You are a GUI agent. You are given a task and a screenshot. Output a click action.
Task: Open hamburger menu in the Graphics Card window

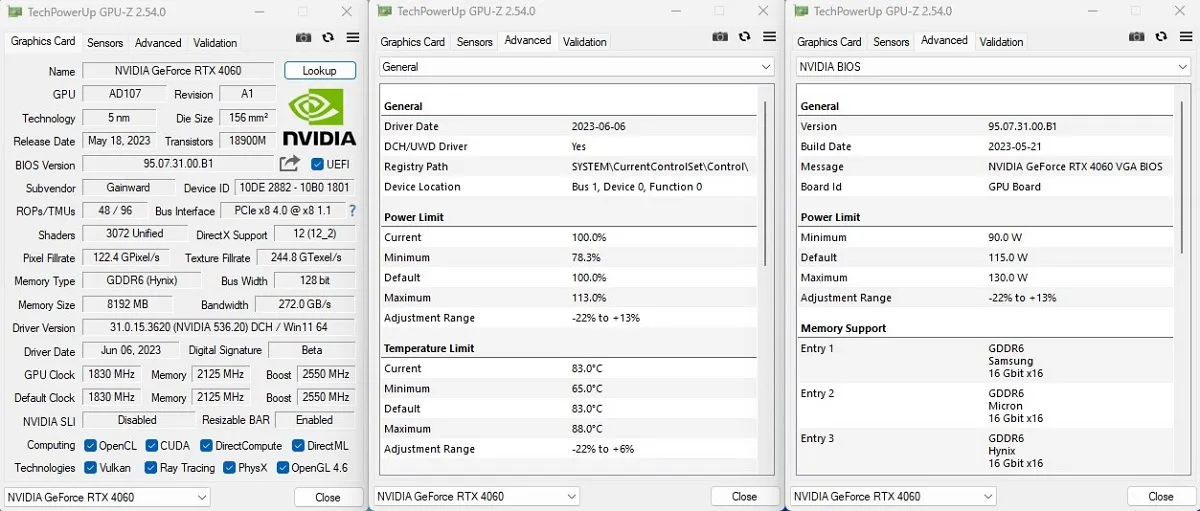tap(353, 37)
